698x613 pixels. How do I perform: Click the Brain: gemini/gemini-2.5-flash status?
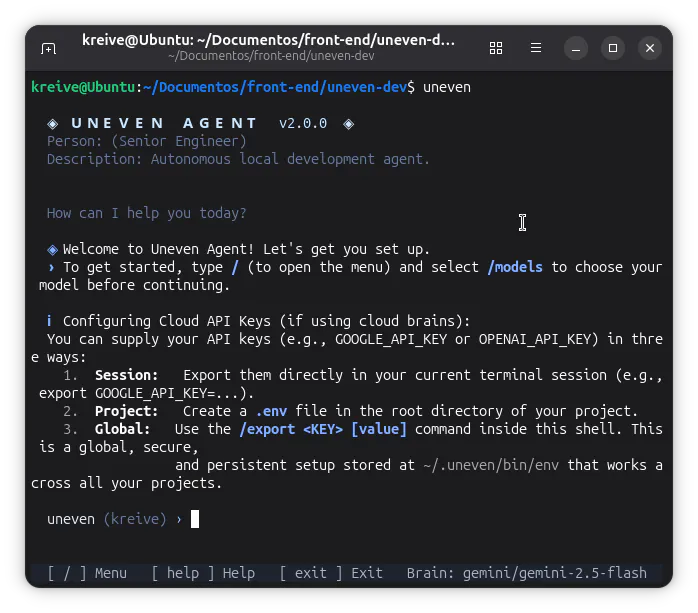point(527,573)
